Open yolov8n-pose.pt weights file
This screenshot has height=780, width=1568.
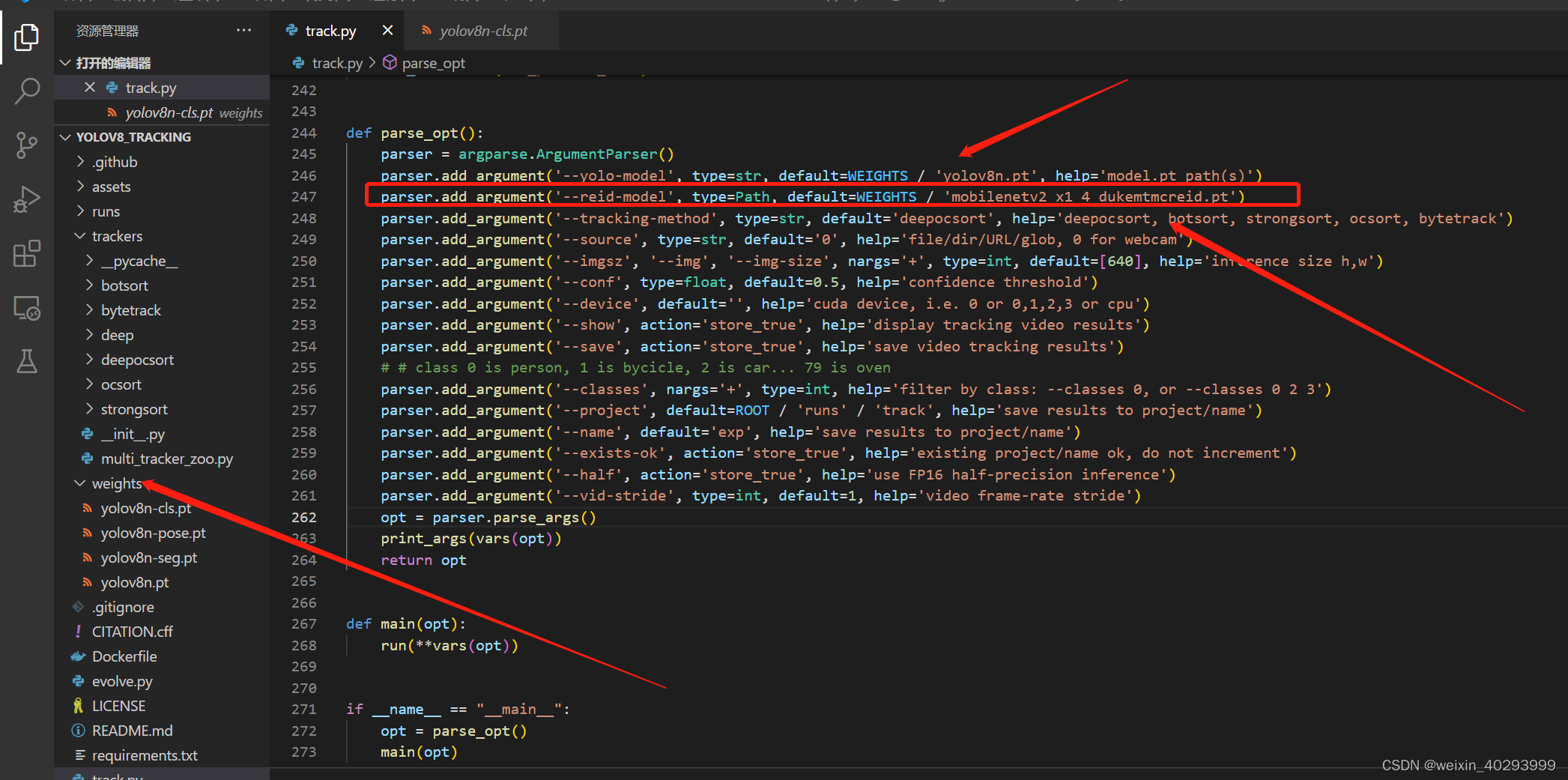click(x=153, y=533)
